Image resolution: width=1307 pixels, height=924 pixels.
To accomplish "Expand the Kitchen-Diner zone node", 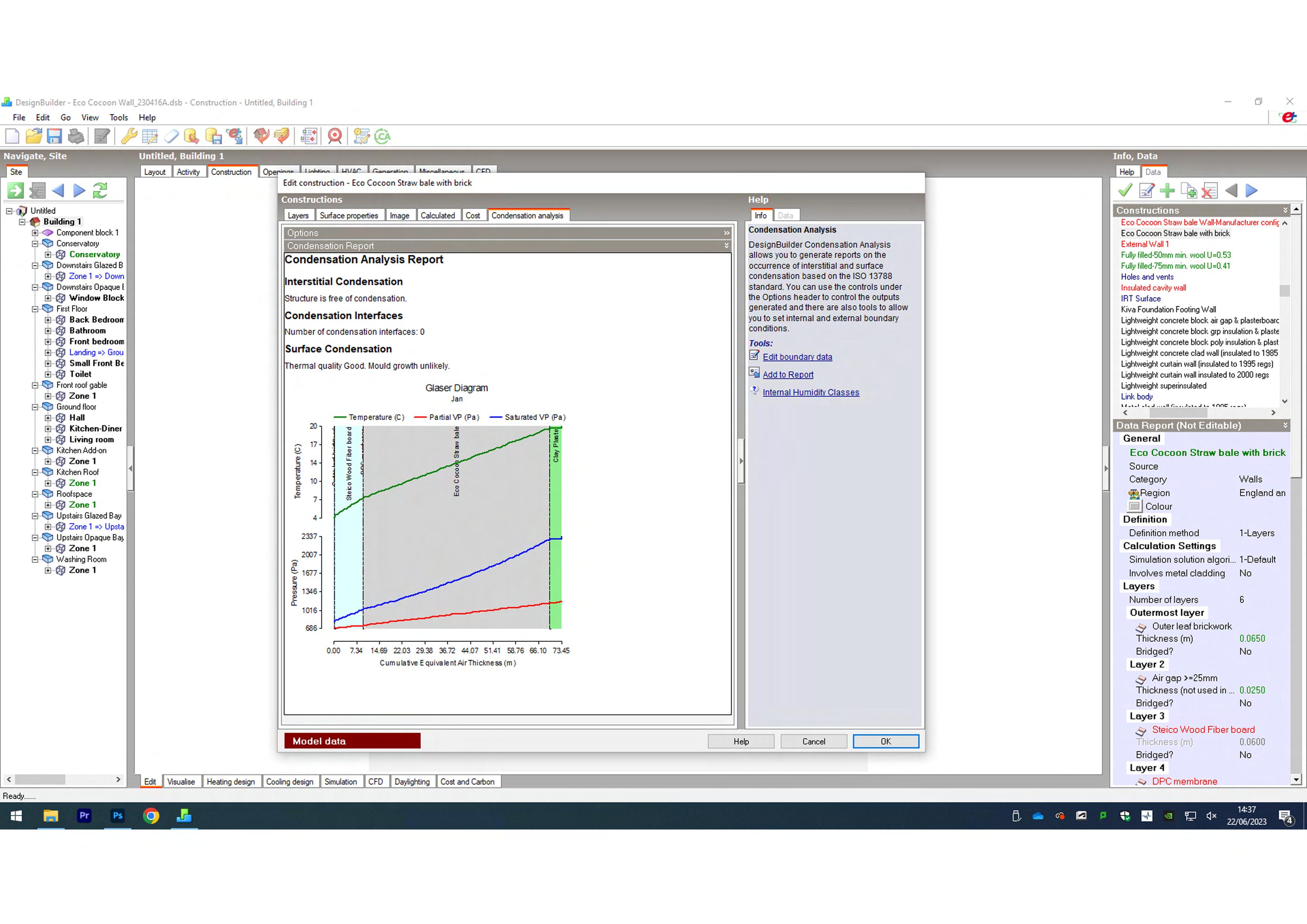I will pyautogui.click(x=48, y=429).
